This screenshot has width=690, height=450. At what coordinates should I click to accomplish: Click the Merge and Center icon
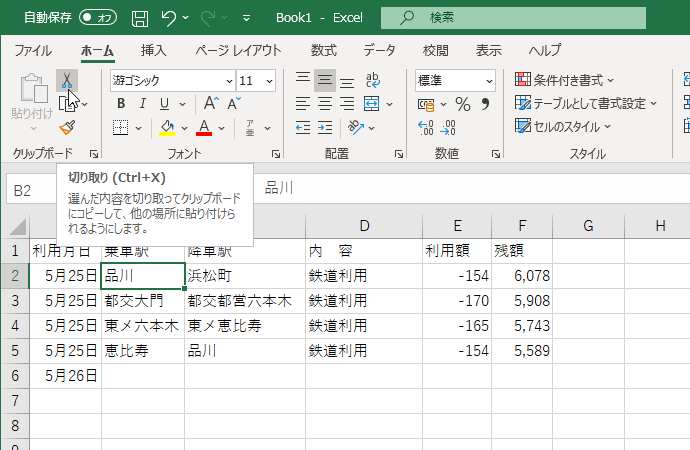(x=372, y=104)
